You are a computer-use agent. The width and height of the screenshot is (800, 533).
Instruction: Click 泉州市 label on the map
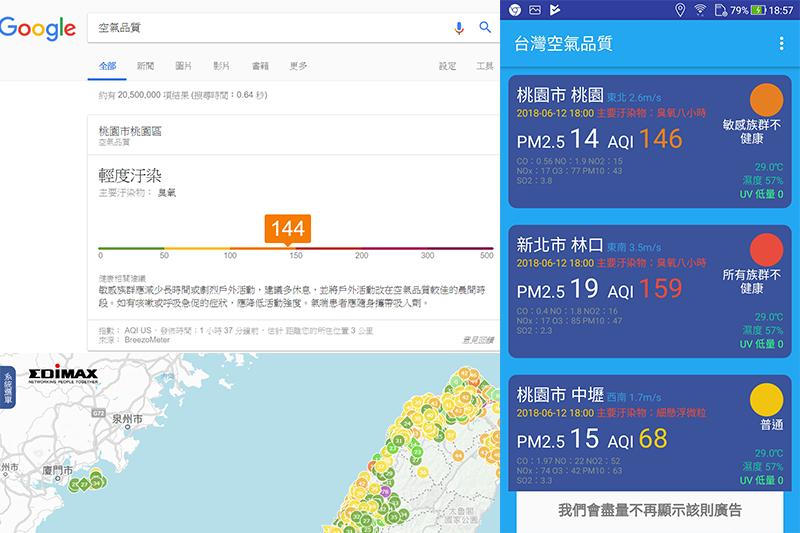[x=128, y=419]
